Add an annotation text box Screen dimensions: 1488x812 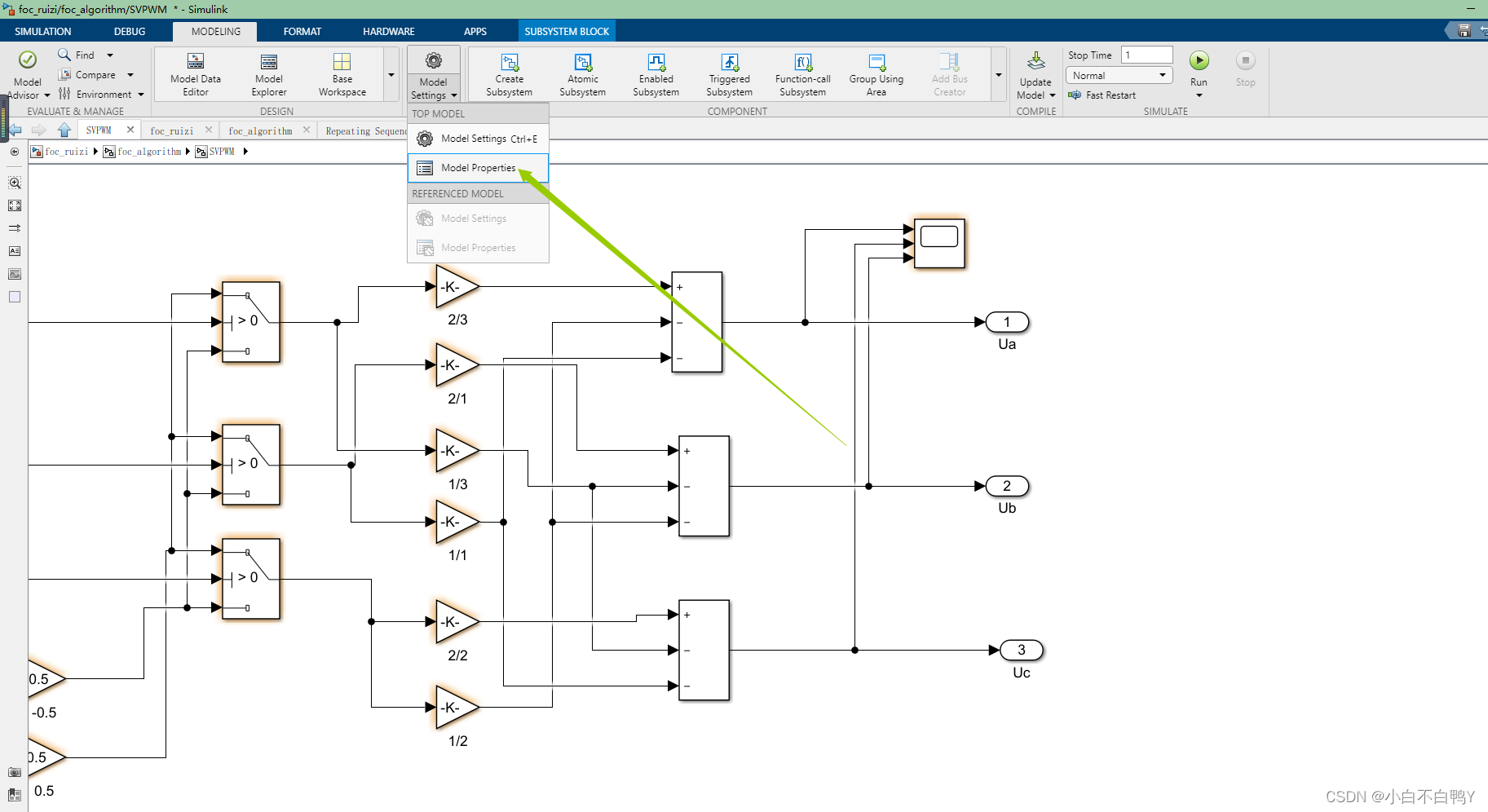15,251
